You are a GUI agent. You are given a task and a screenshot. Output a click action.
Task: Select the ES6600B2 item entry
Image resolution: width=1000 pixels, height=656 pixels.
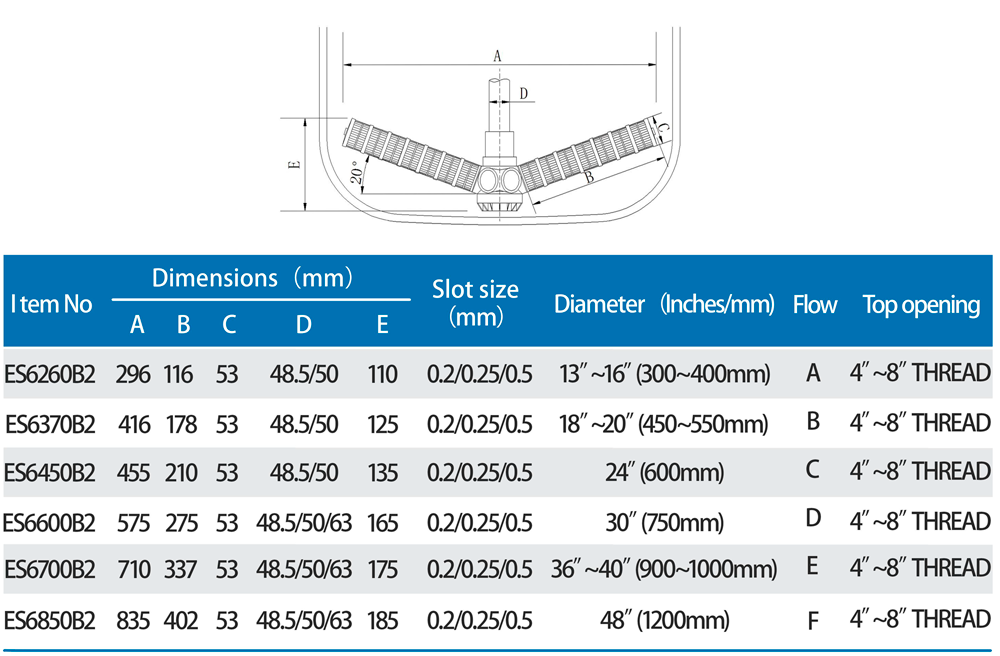point(50,523)
